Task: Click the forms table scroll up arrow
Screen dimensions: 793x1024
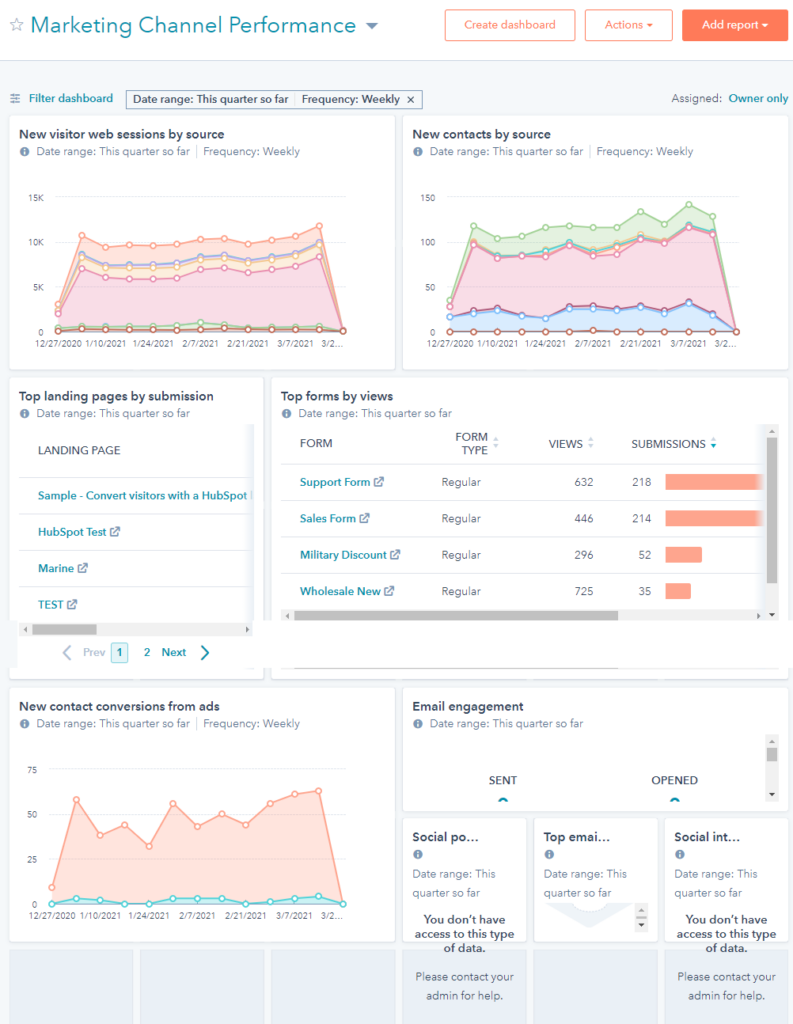Action: (x=772, y=431)
